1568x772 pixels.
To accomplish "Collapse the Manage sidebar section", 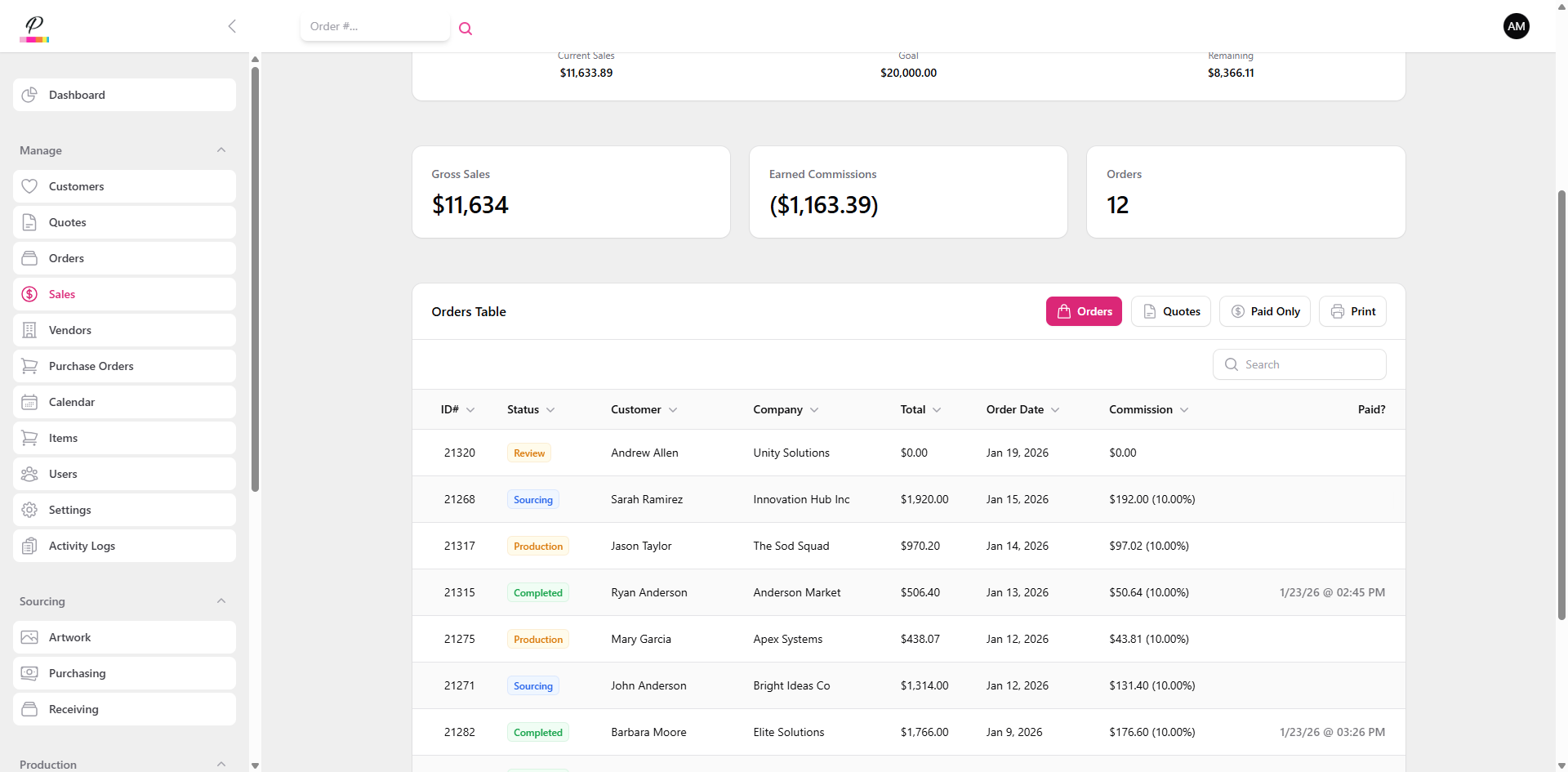I will 221,150.
